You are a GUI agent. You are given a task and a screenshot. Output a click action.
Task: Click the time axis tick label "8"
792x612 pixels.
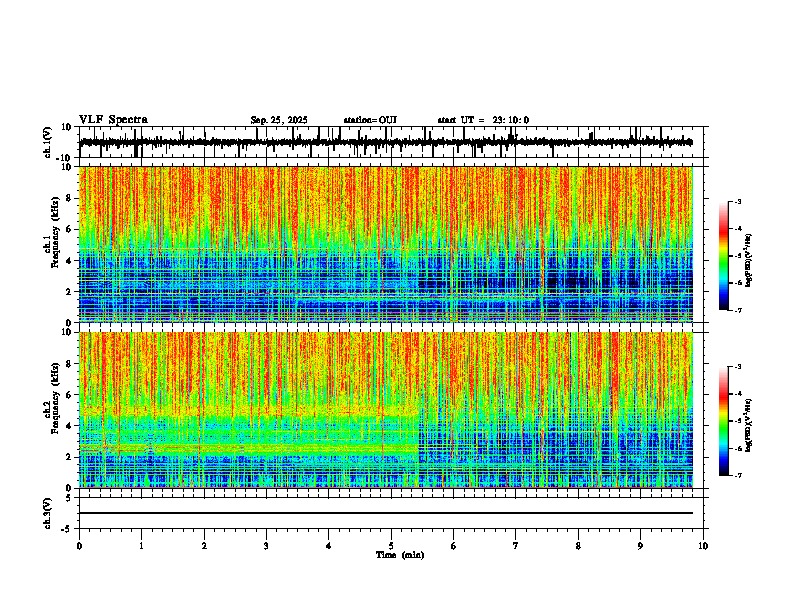[578, 546]
